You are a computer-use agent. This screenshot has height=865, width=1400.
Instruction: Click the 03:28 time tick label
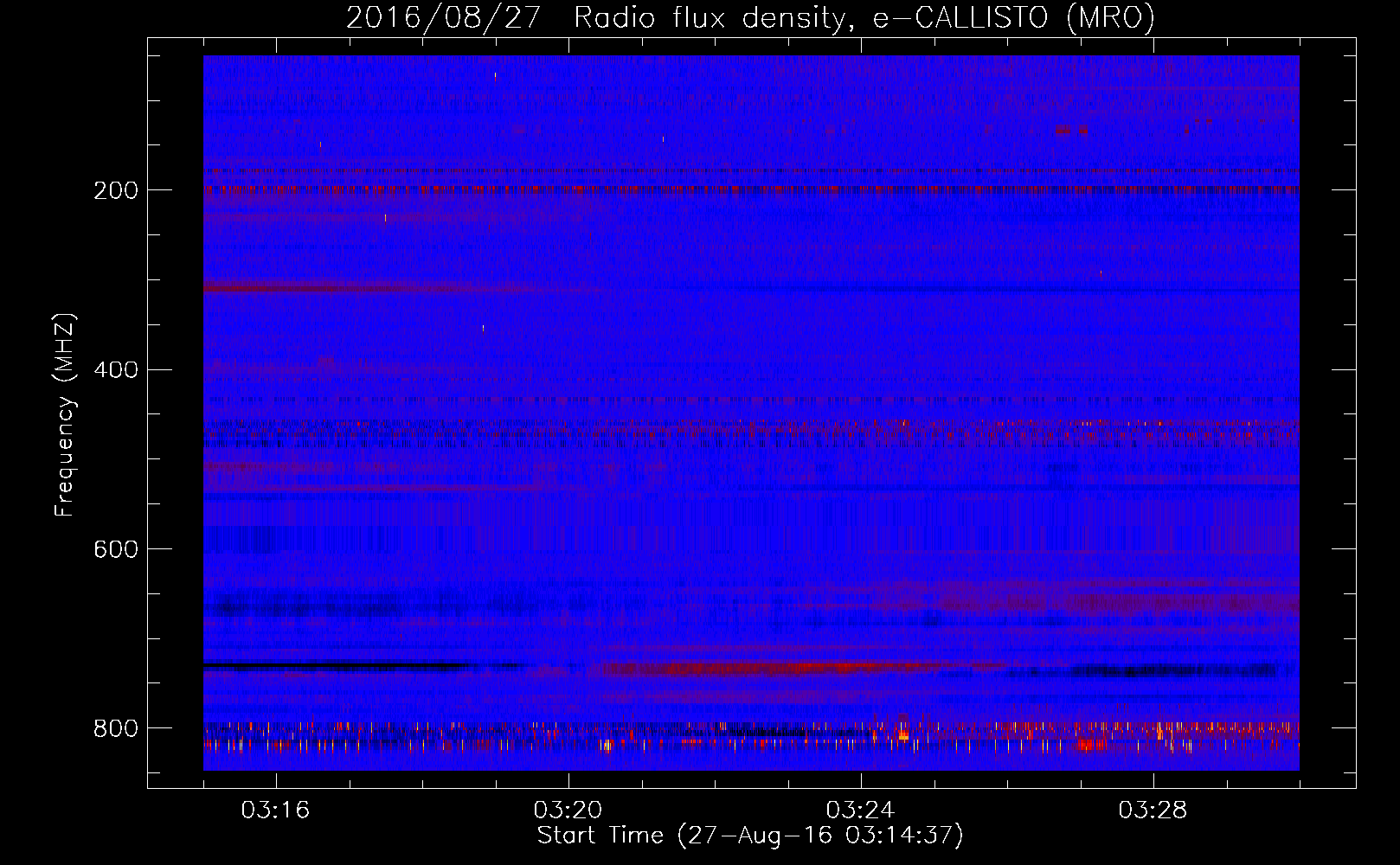(x=1153, y=811)
